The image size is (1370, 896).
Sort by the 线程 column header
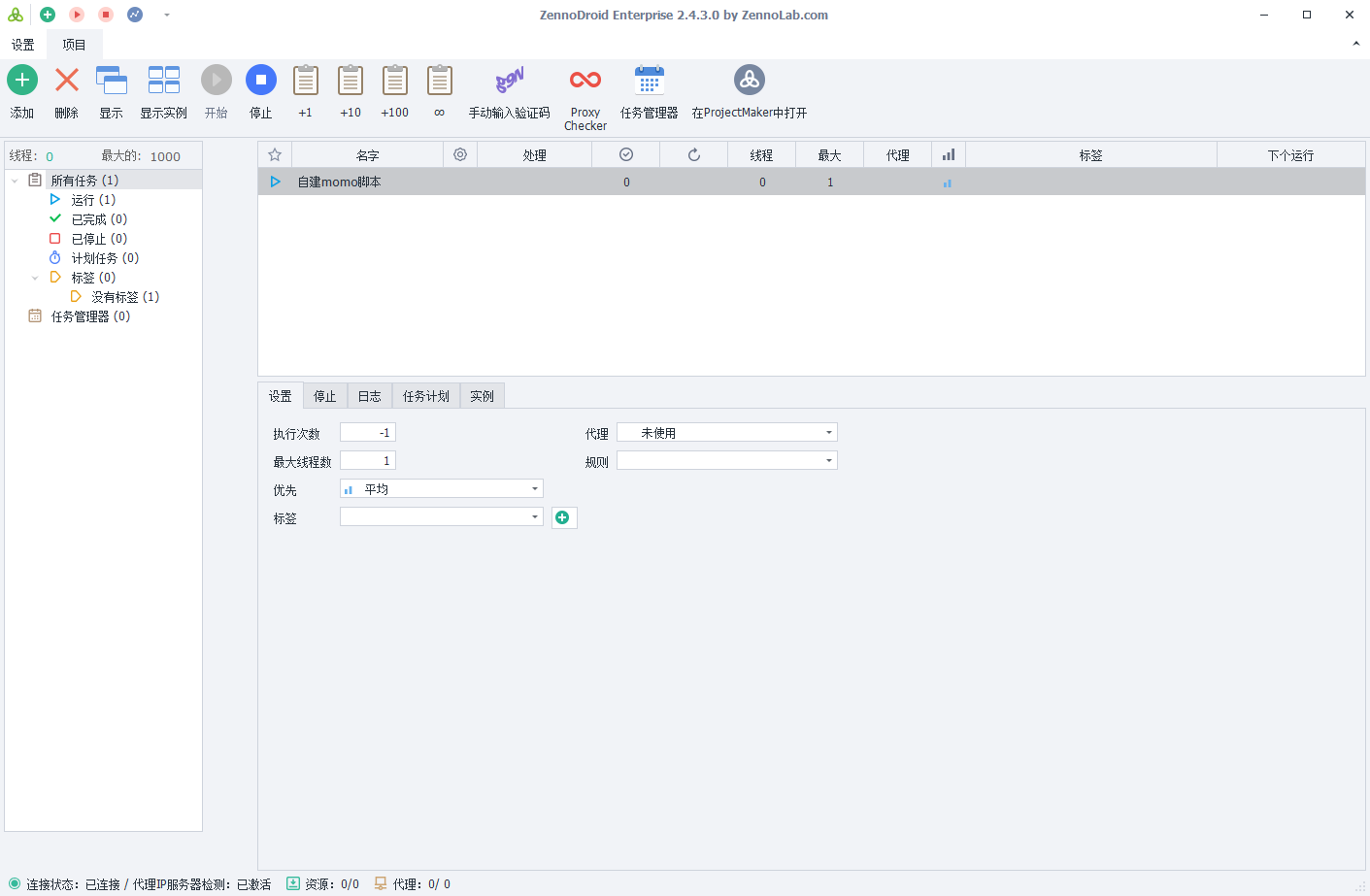click(762, 155)
